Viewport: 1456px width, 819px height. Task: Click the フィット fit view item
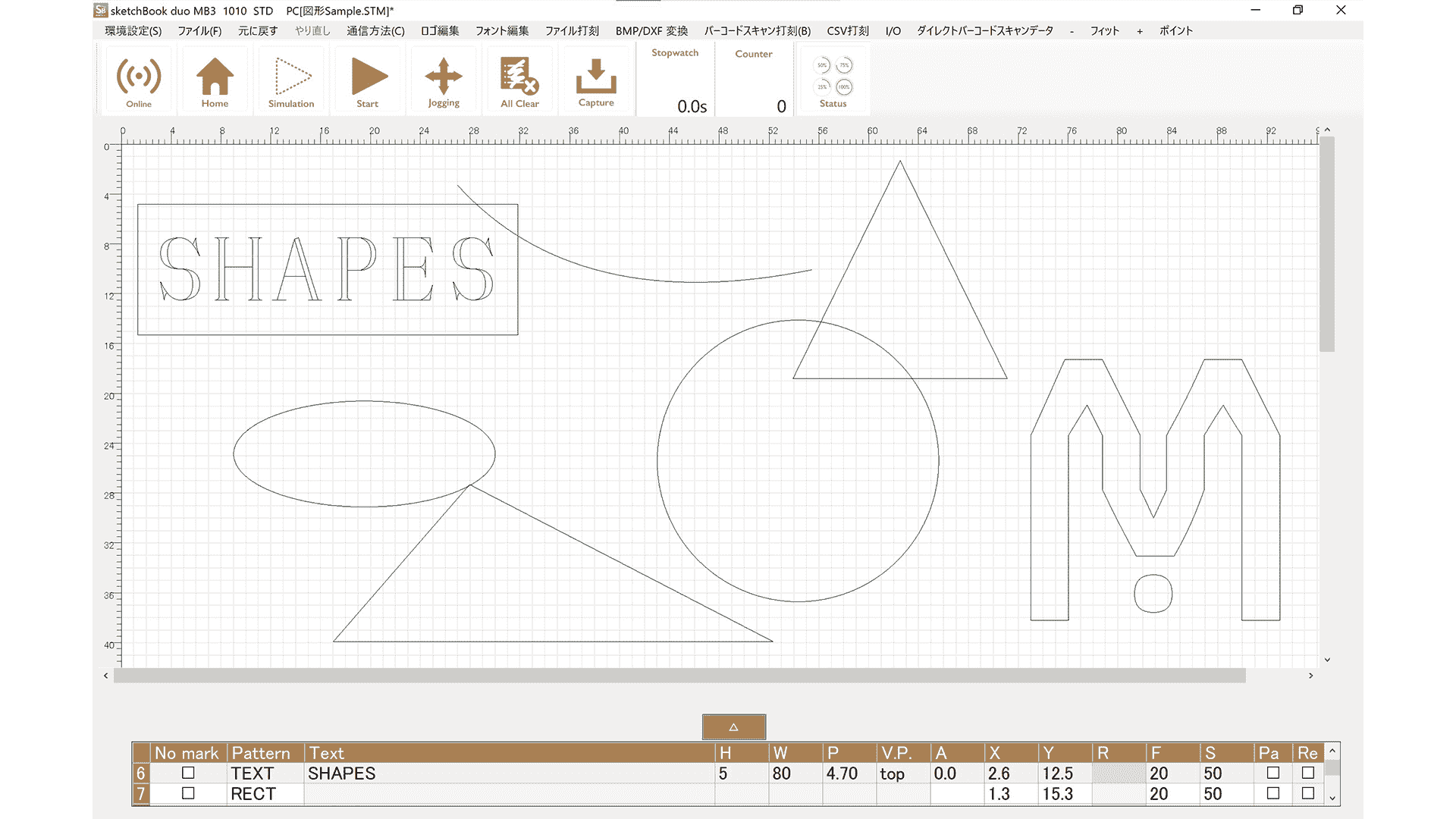click(1104, 31)
